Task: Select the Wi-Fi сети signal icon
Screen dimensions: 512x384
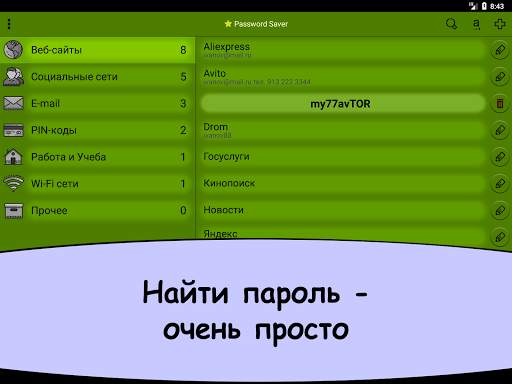Action: click(x=13, y=183)
